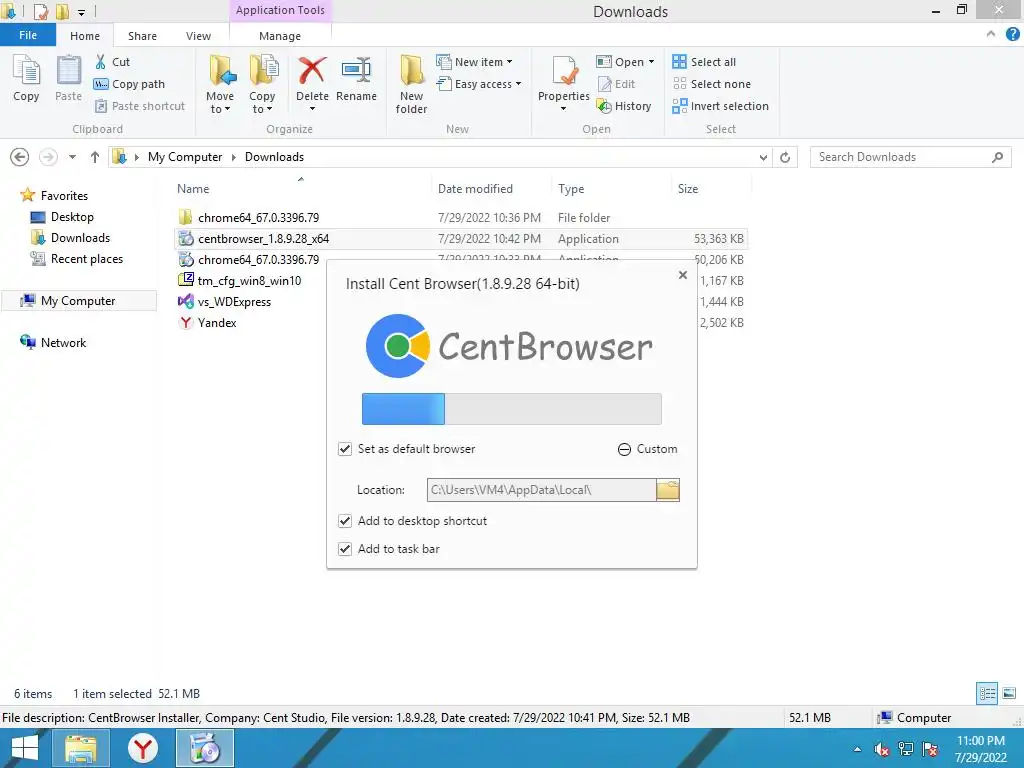Click the installer Location path field

541,490
